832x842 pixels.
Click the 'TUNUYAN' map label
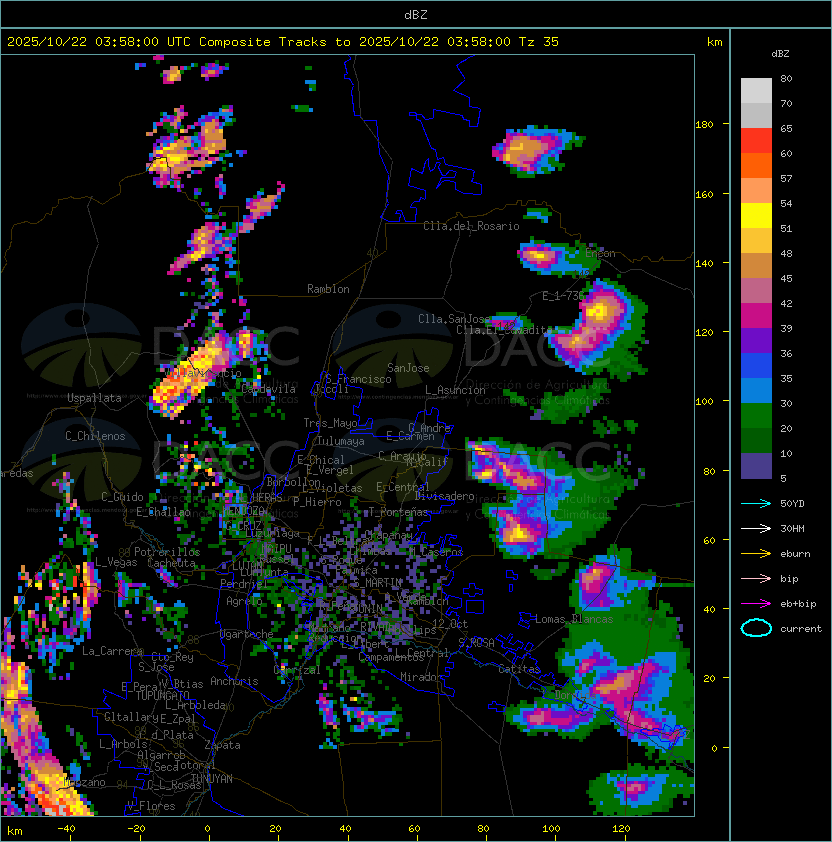212,779
